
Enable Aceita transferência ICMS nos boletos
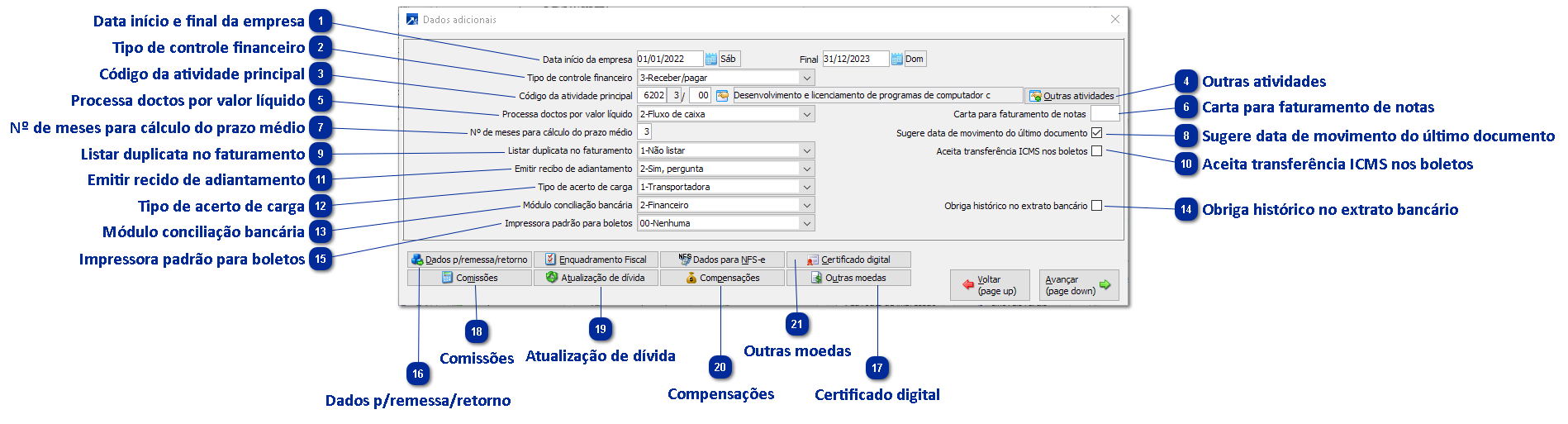(1096, 151)
